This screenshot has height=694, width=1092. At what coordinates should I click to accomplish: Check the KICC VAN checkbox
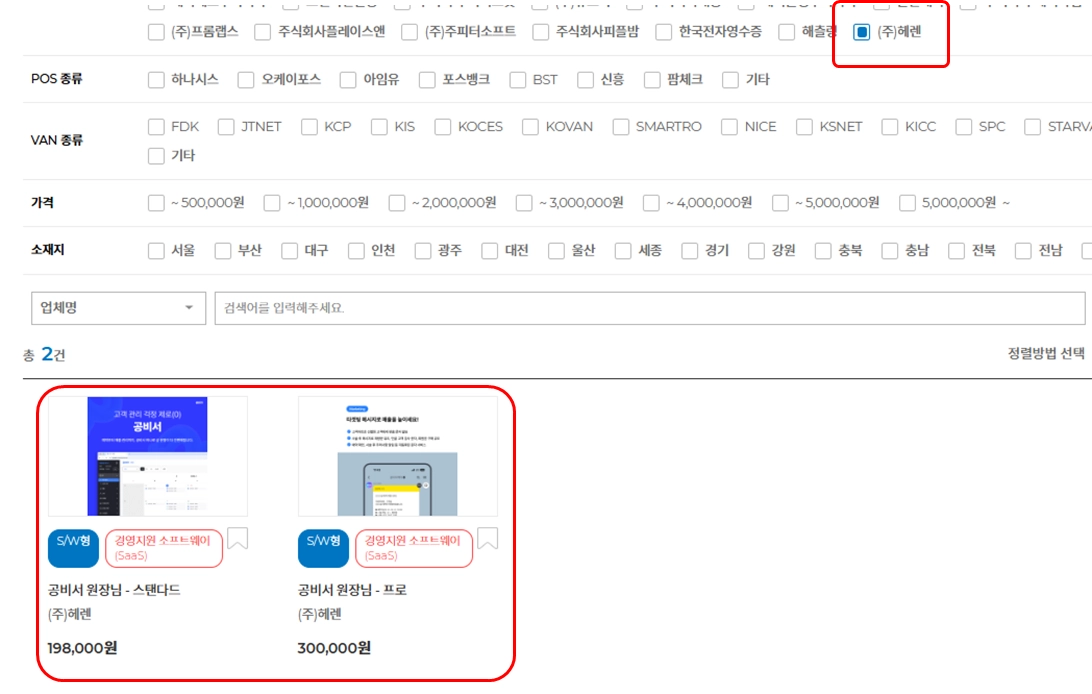click(889, 127)
